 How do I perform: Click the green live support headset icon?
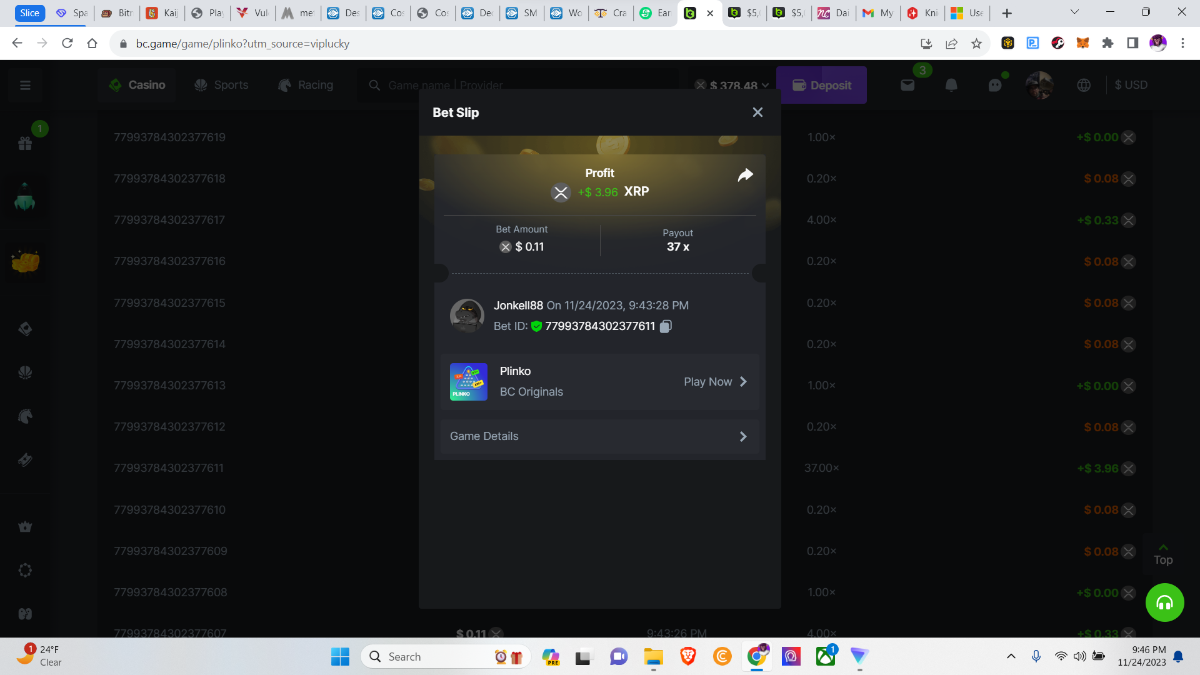[1164, 602]
